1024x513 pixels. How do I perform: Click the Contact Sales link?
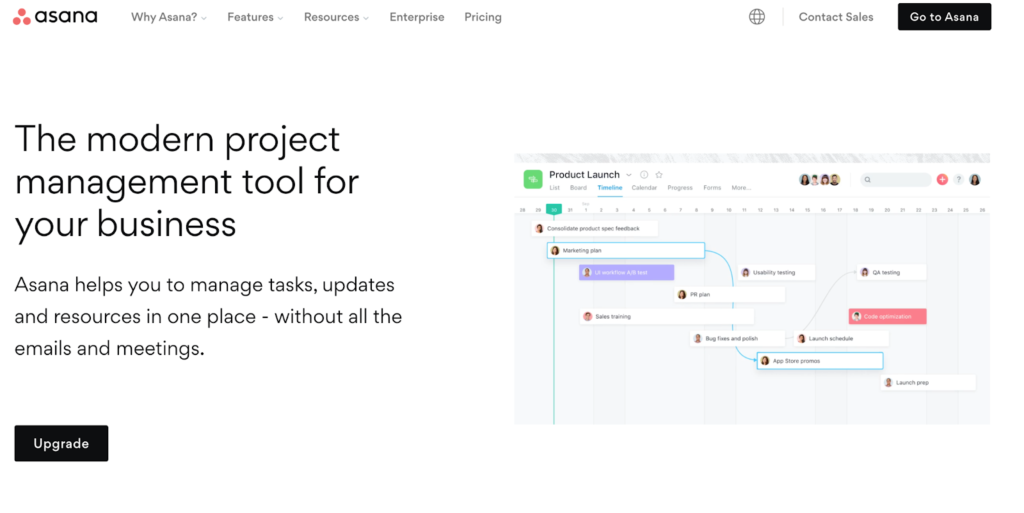836,17
